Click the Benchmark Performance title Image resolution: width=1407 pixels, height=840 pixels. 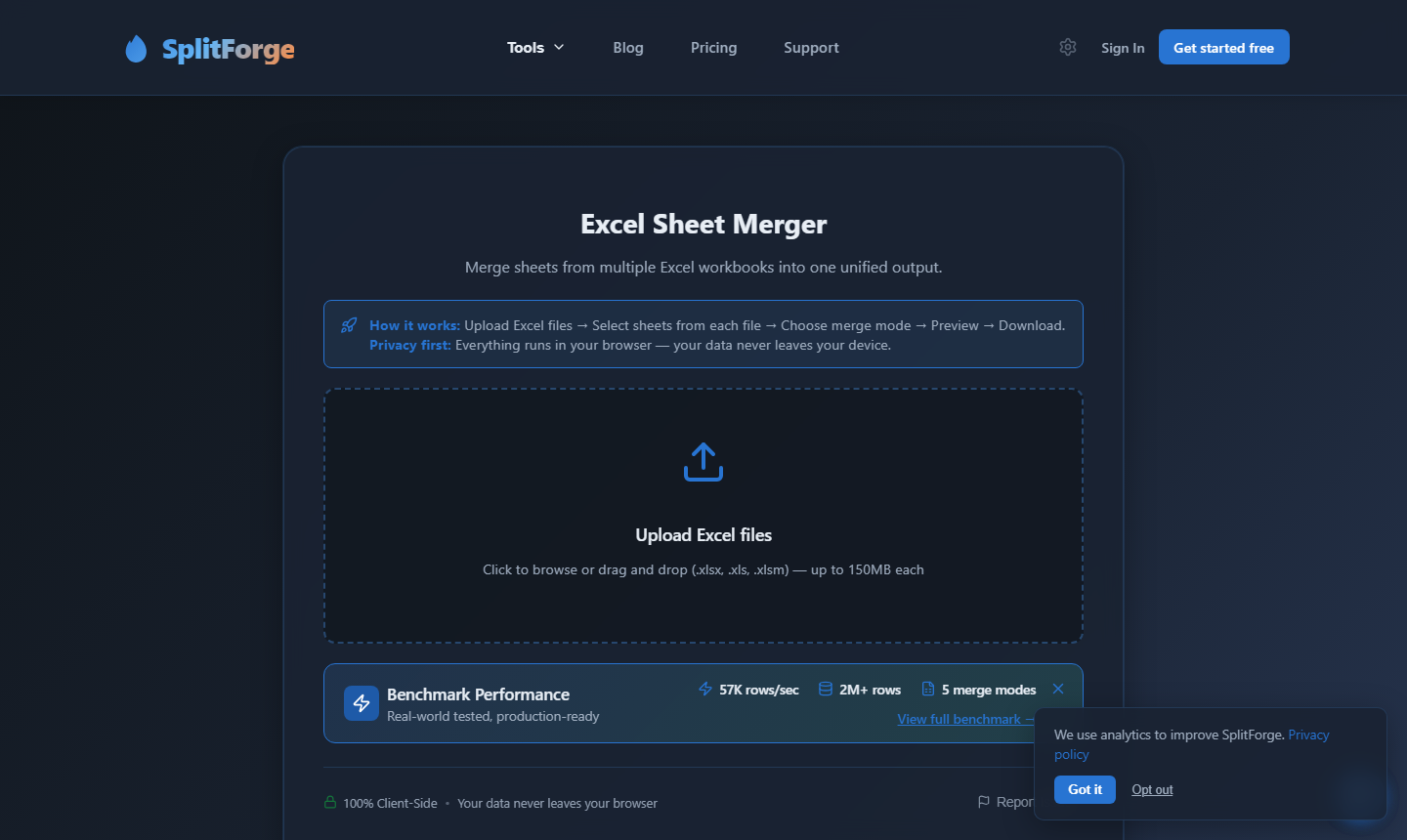pos(478,694)
